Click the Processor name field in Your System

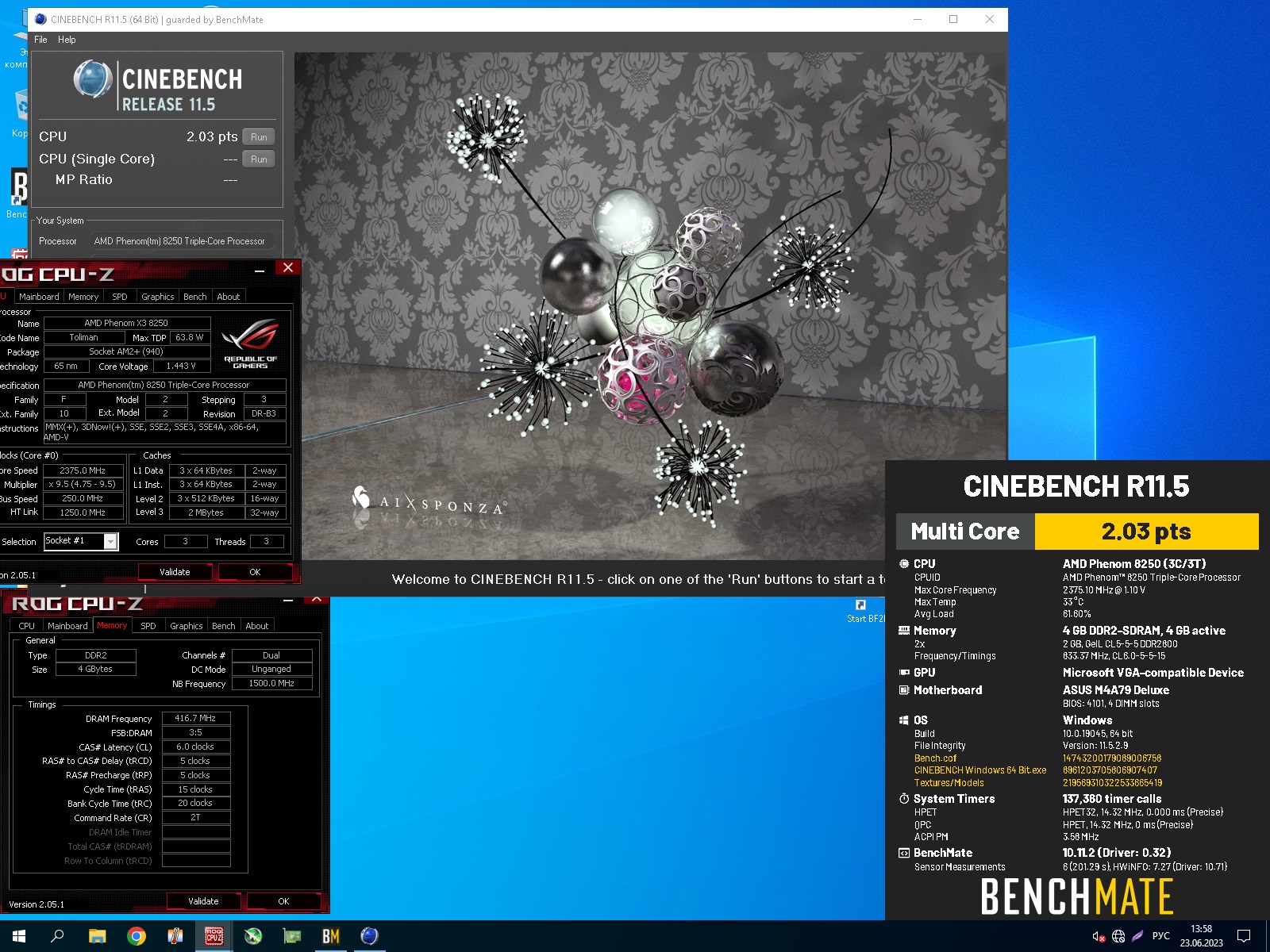(179, 241)
